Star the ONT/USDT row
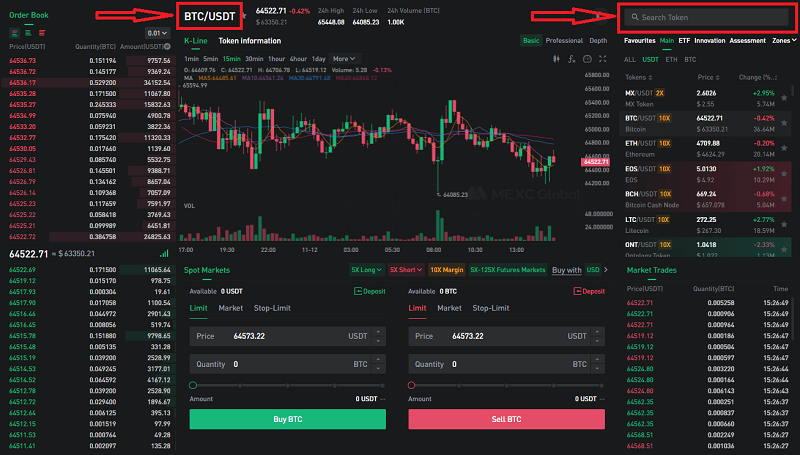800x455 pixels. pyautogui.click(x=784, y=249)
